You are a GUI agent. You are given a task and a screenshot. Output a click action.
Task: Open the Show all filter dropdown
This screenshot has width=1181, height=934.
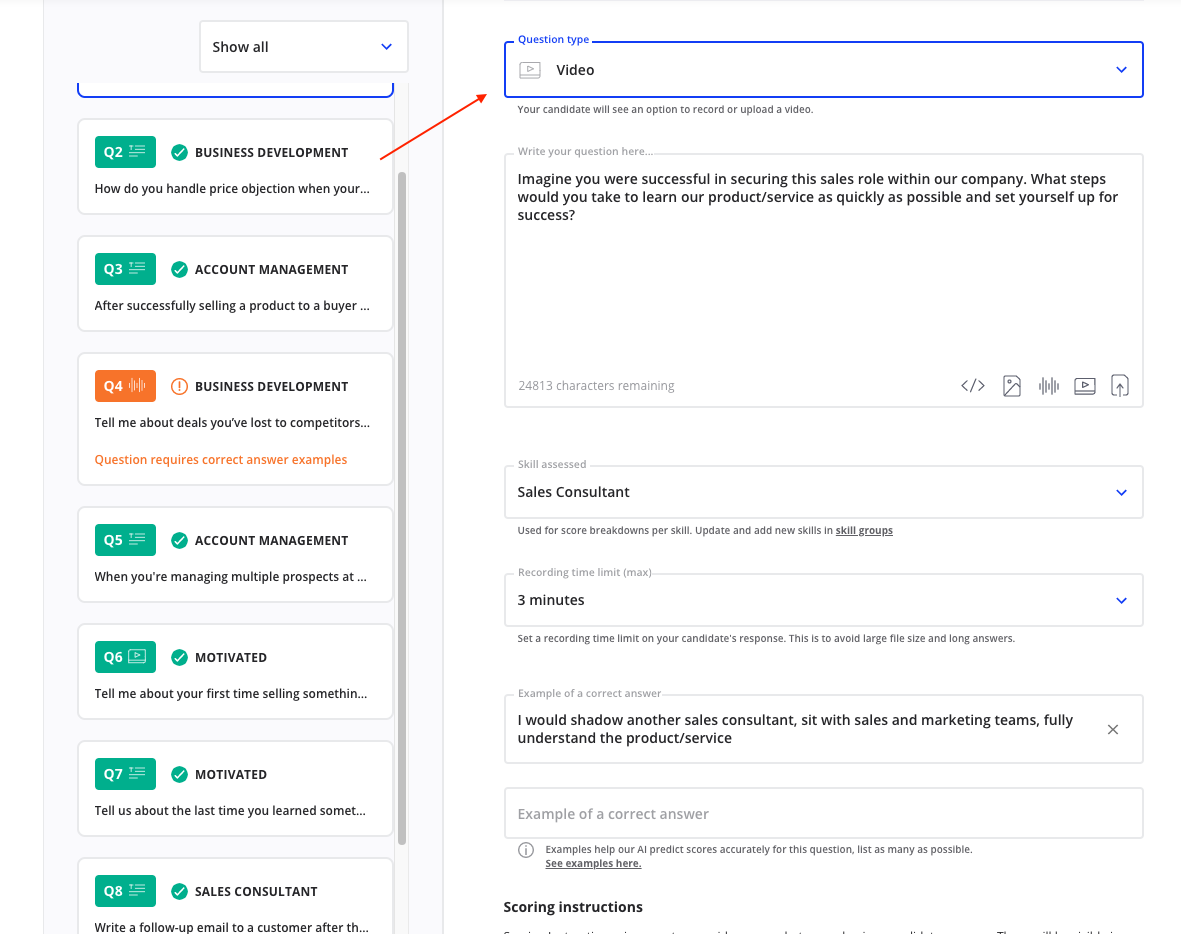pos(303,47)
